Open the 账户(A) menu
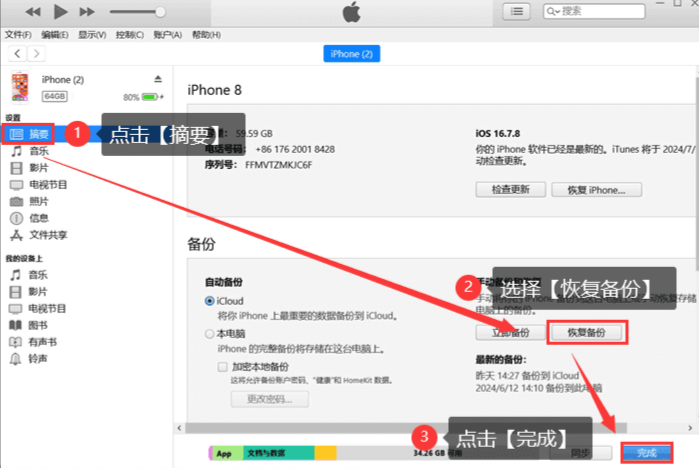Image resolution: width=699 pixels, height=468 pixels. pos(168,35)
